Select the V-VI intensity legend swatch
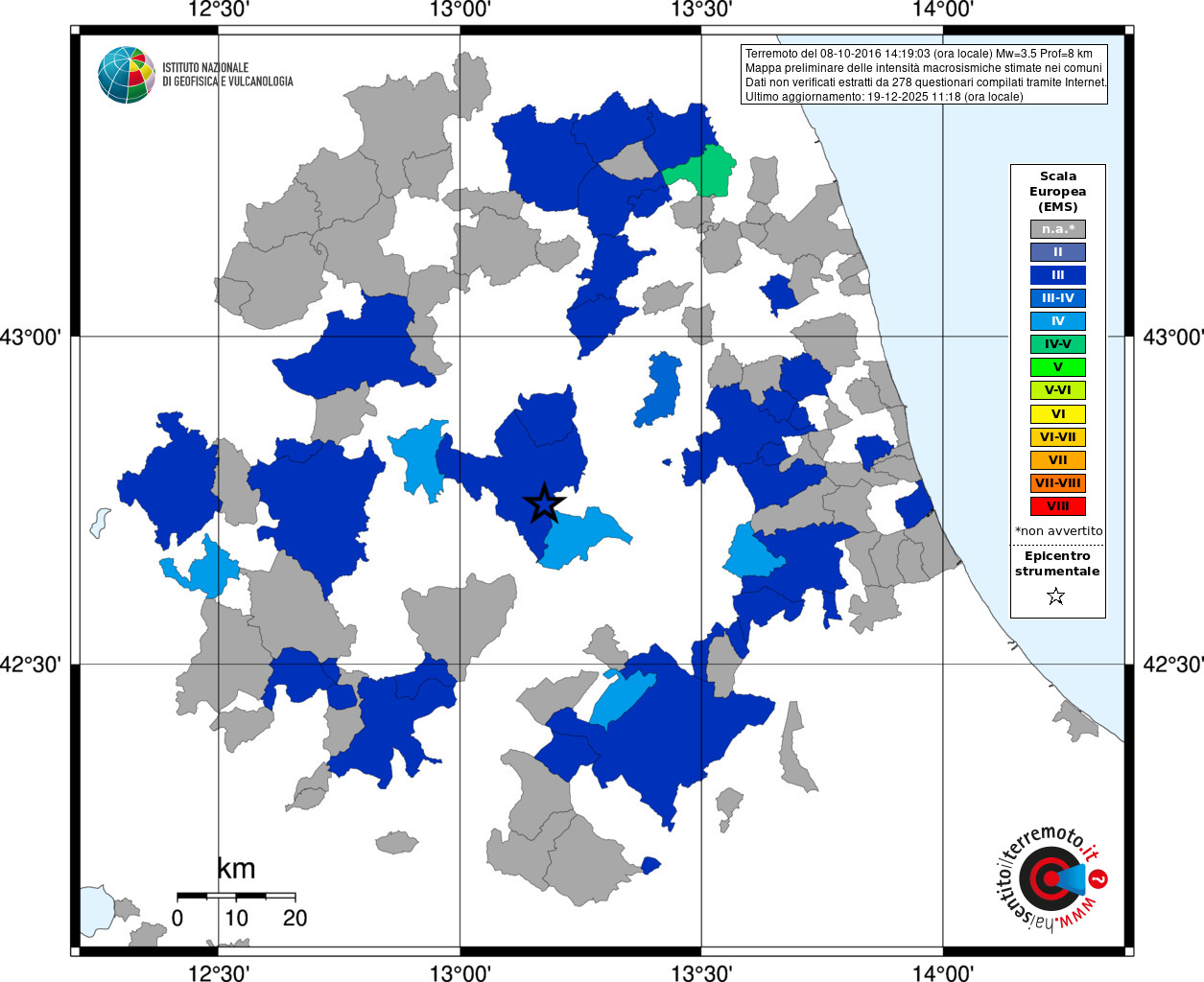Viewport: 1204px width, 982px height. pos(1057,390)
